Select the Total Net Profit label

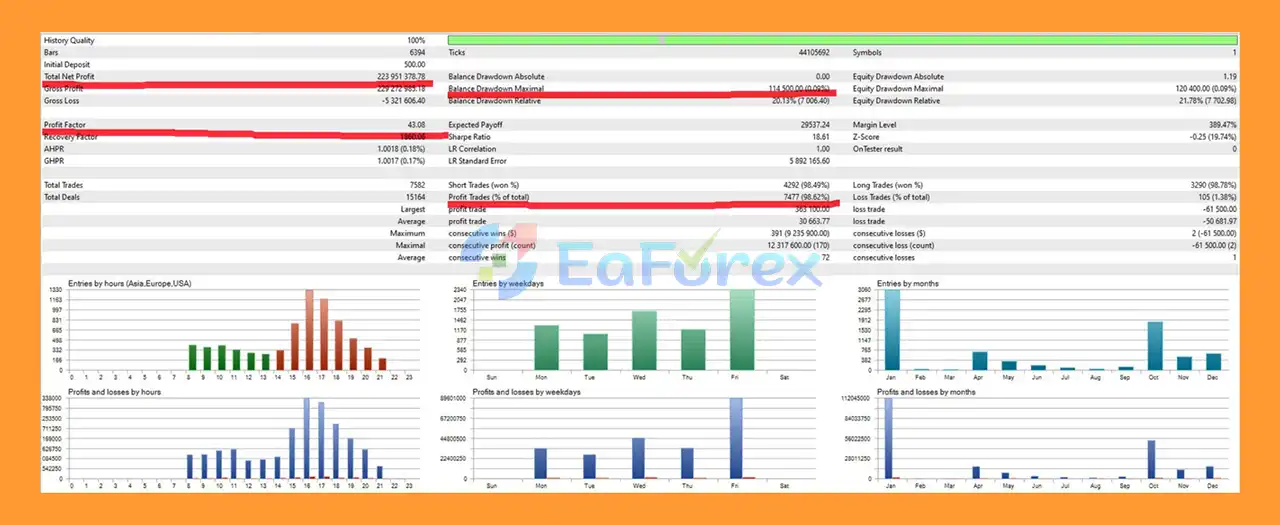[x=69, y=76]
